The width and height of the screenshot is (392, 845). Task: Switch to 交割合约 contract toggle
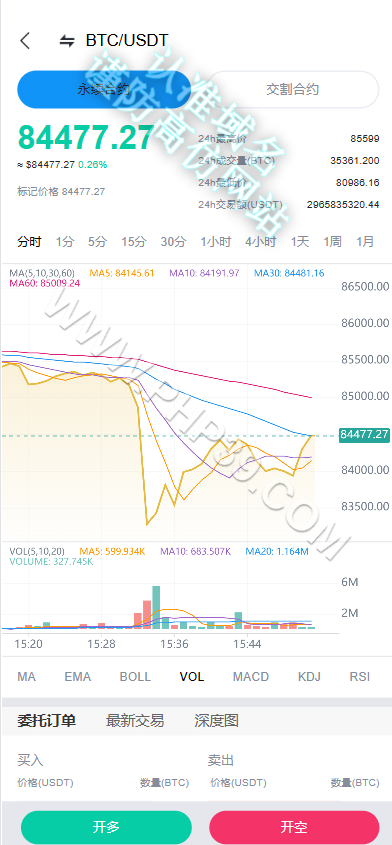(293, 89)
